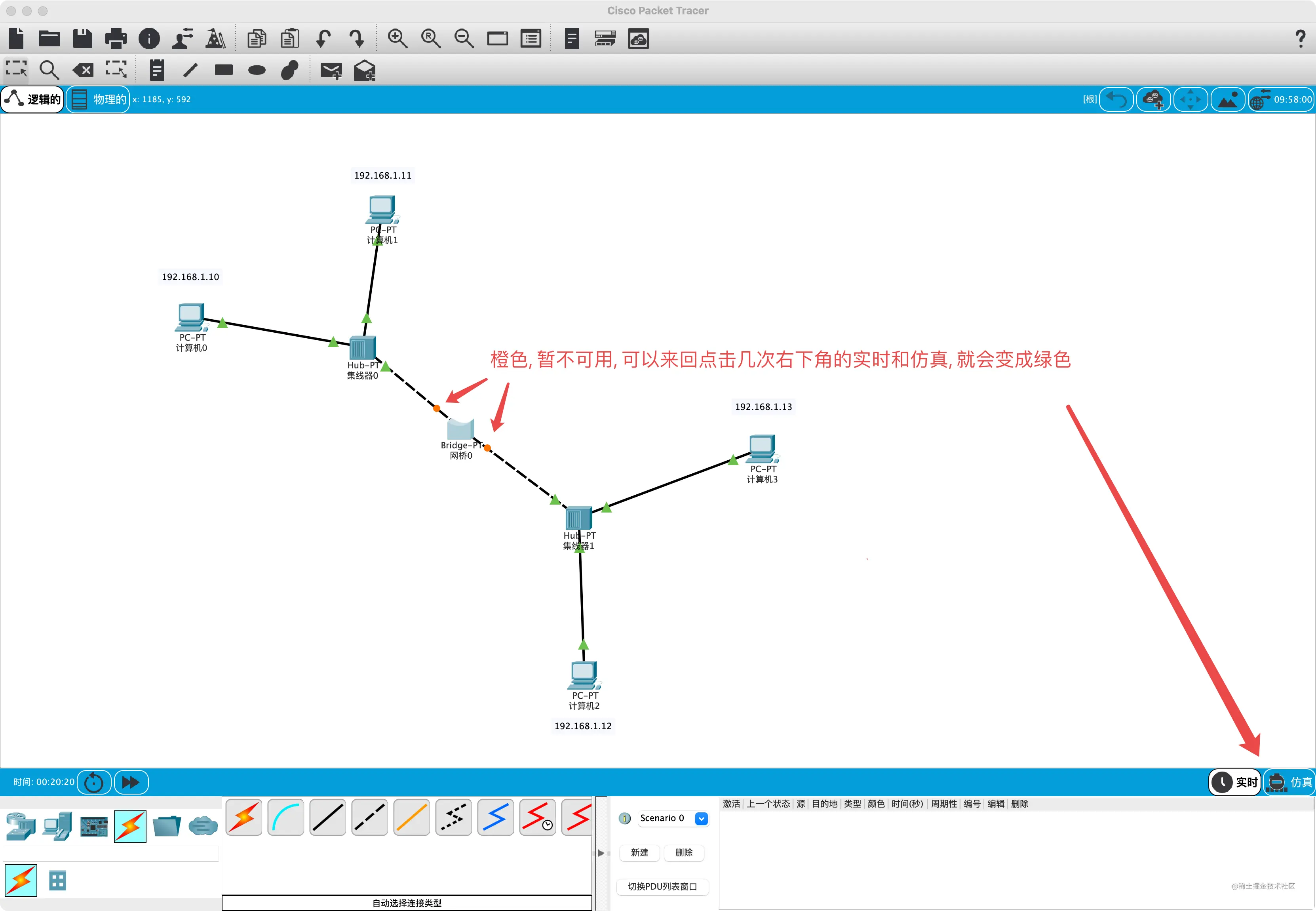Open the Scenario 0 dropdown

pos(673,819)
